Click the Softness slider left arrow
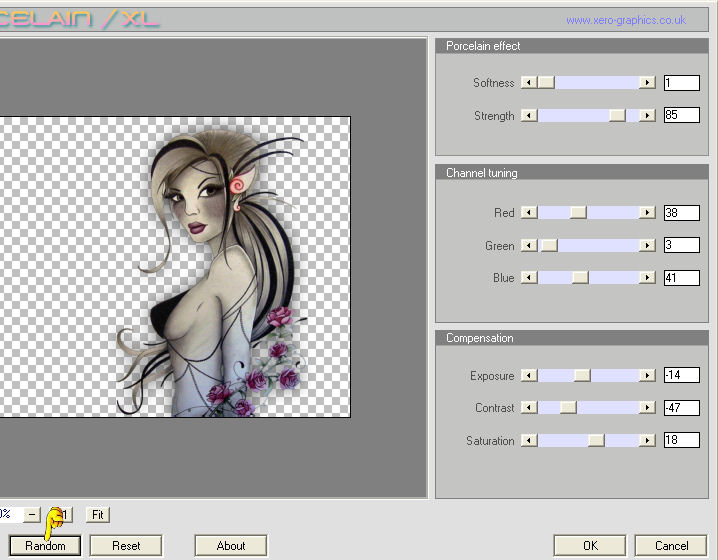Image resolution: width=718 pixels, height=560 pixels. [529, 83]
